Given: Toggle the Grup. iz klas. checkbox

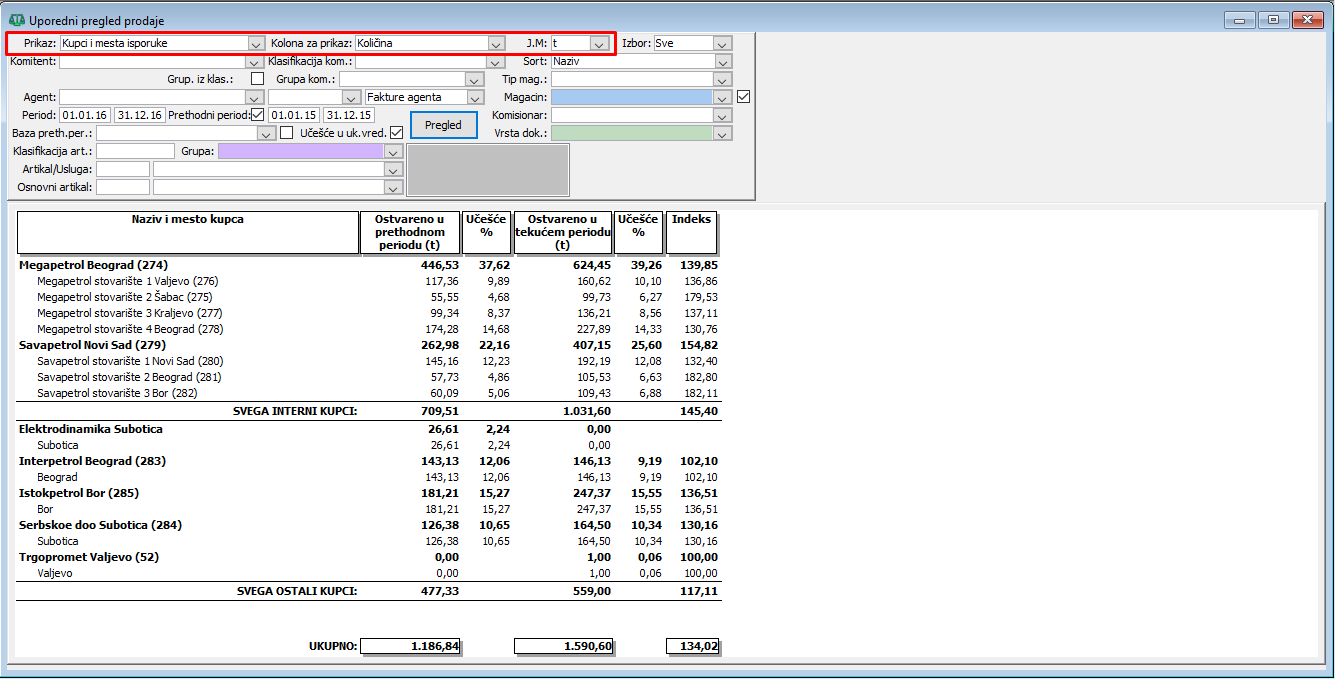Looking at the screenshot, I should pos(258,79).
